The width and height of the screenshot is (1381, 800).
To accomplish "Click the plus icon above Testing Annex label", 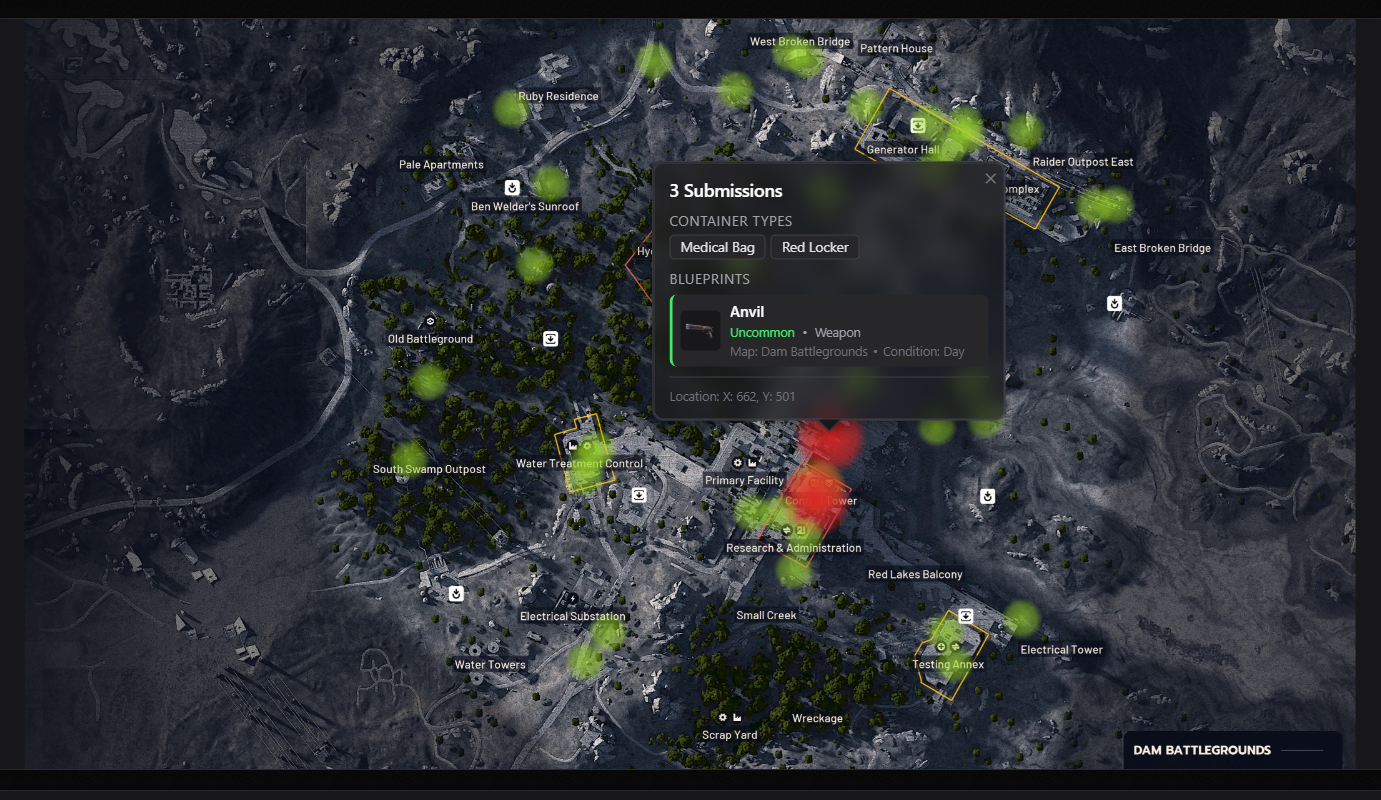I will [x=940, y=647].
